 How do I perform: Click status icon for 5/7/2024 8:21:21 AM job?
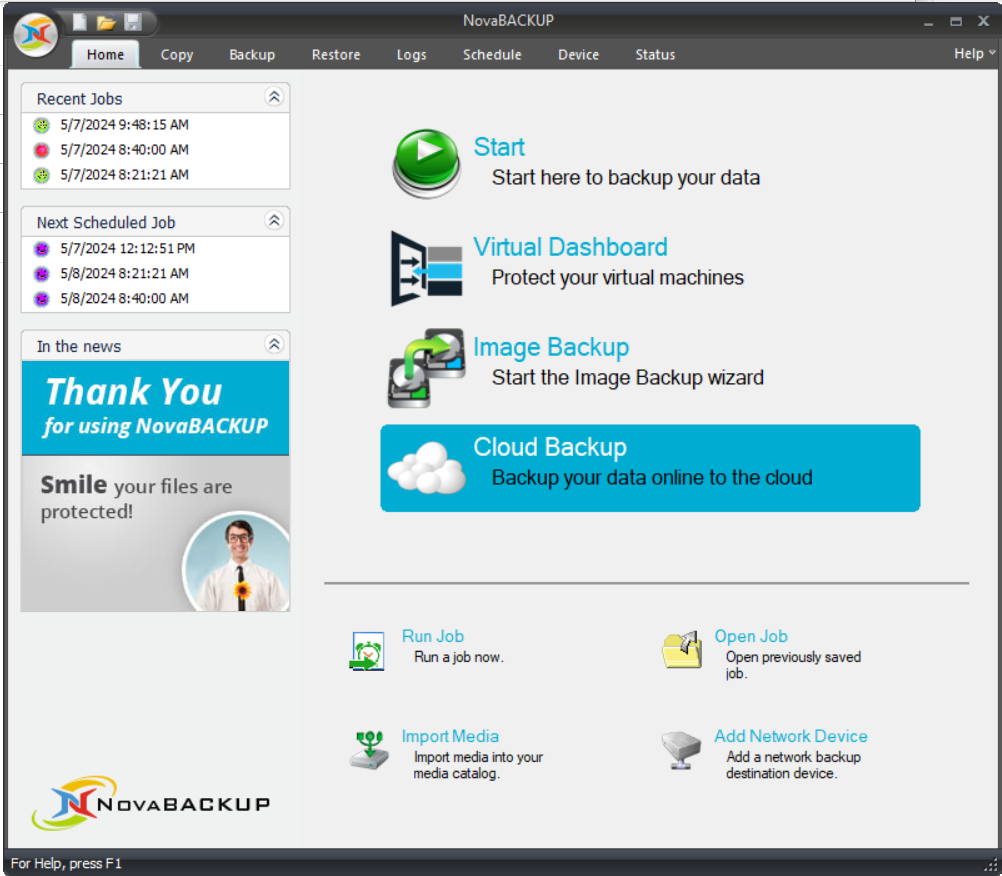pos(42,175)
